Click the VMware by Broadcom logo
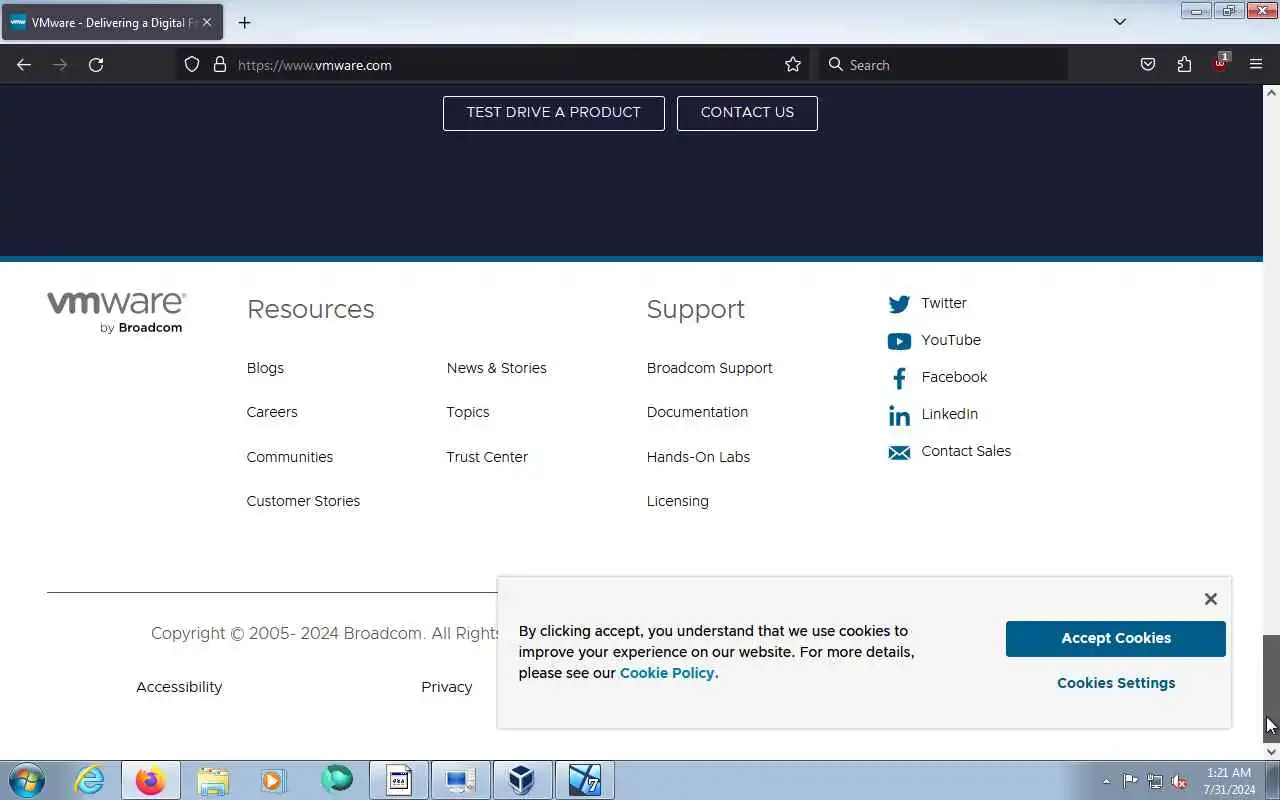 tap(116, 312)
